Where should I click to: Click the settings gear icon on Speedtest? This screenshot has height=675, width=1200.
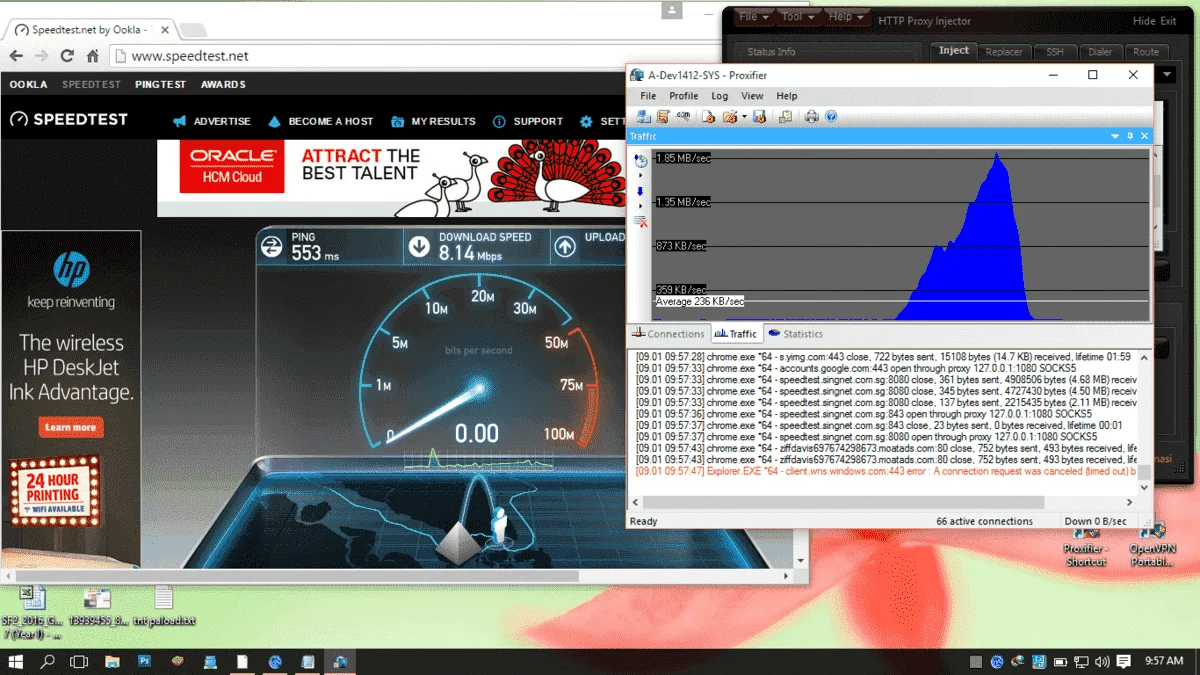[x=587, y=121]
